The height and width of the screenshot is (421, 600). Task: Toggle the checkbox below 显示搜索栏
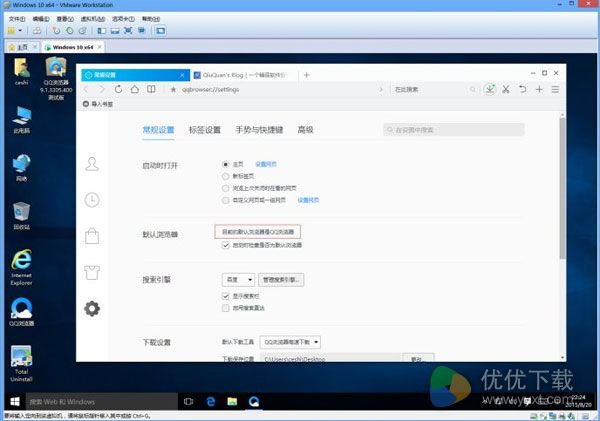(x=225, y=308)
